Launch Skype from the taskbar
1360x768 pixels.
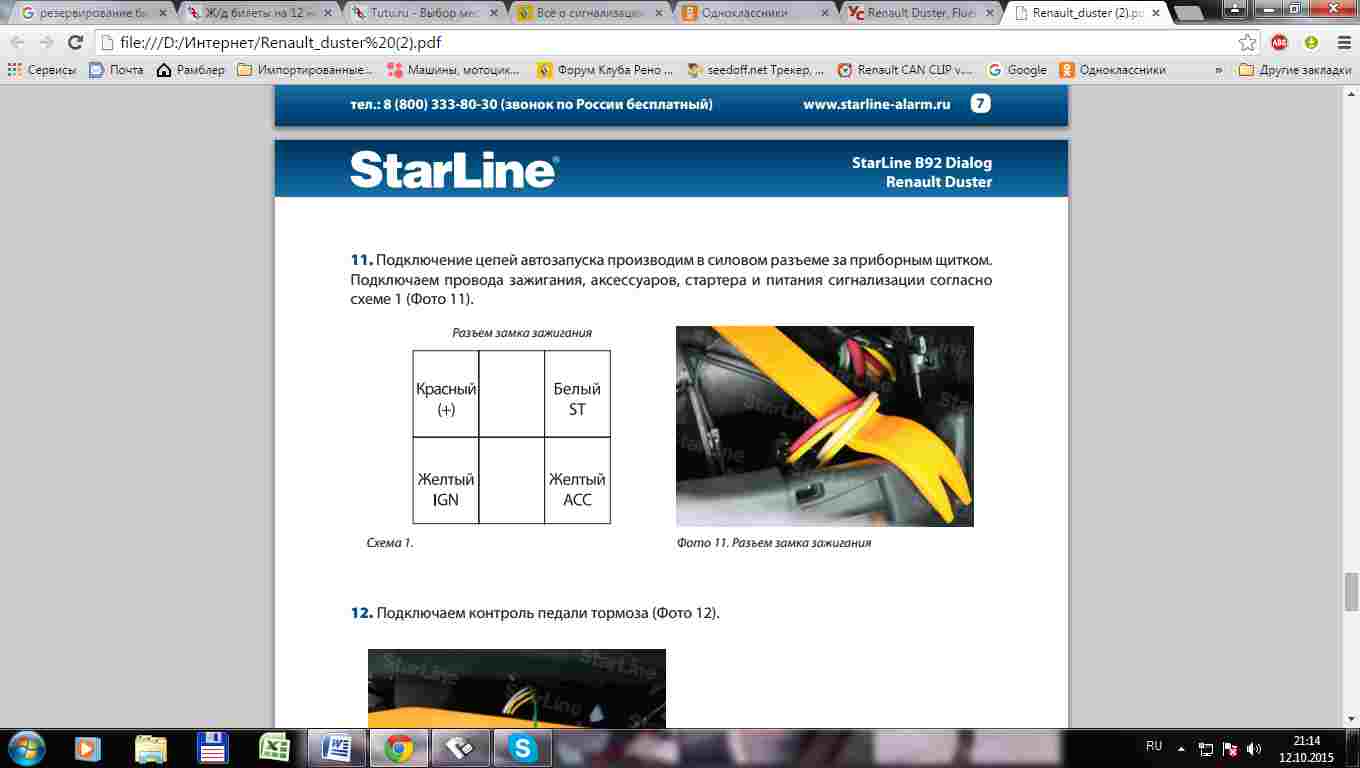(x=522, y=748)
